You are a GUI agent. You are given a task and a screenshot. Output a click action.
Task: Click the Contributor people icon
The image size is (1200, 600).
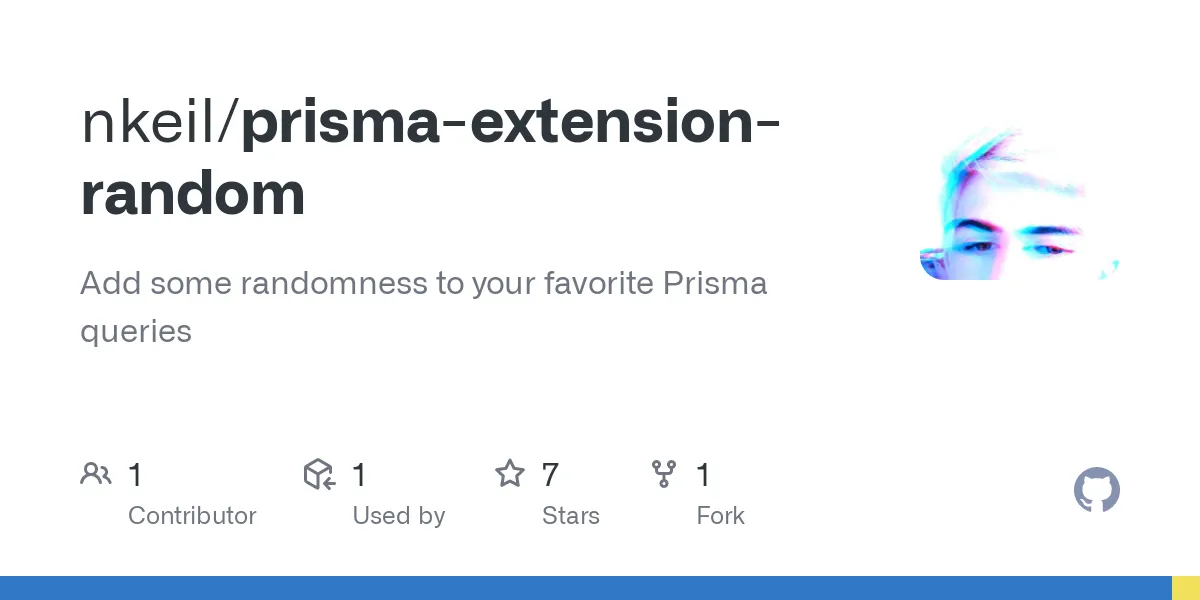point(96,474)
